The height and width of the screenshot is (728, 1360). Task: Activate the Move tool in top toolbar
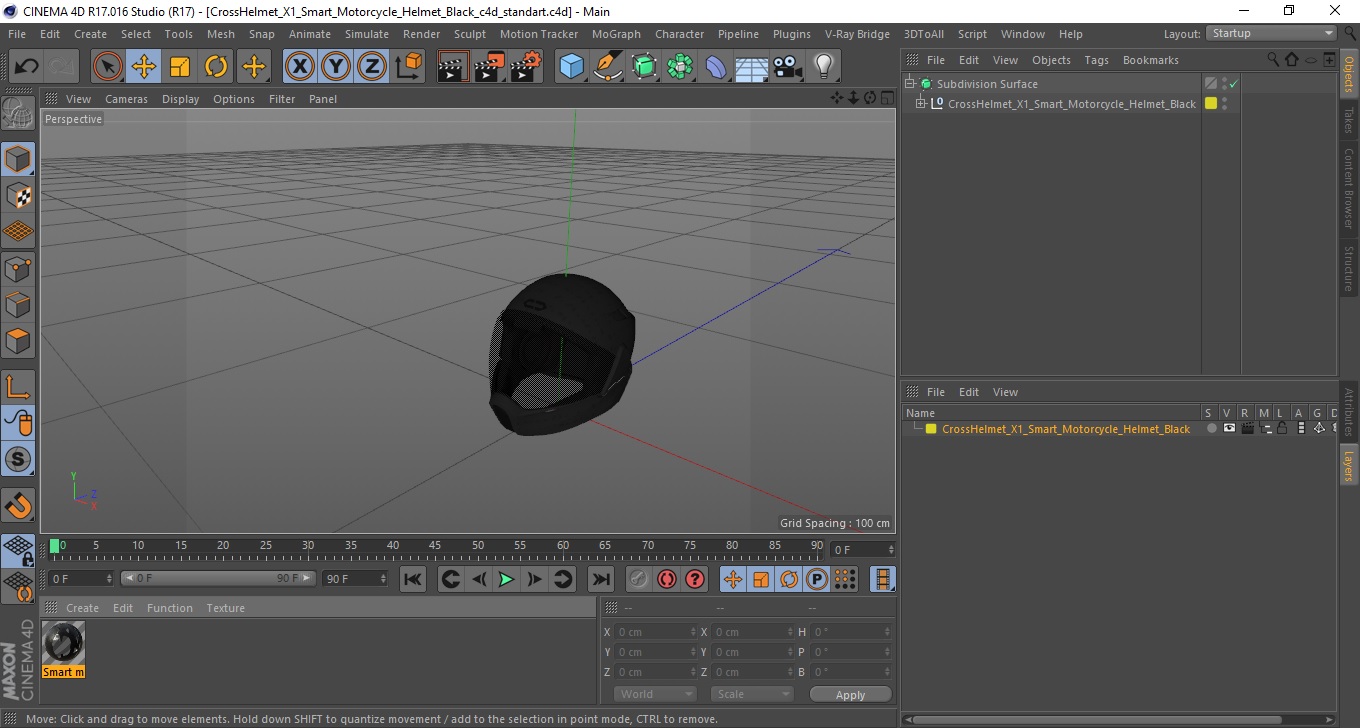click(144, 67)
